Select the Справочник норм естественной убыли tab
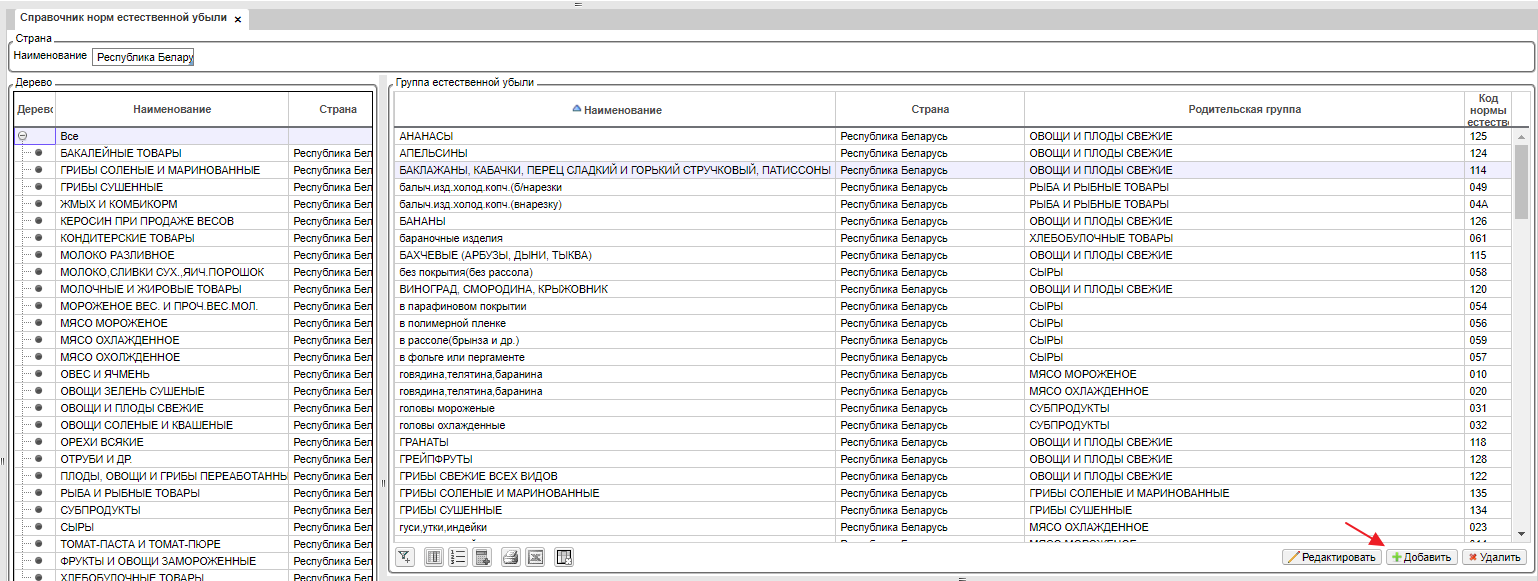 coord(123,19)
